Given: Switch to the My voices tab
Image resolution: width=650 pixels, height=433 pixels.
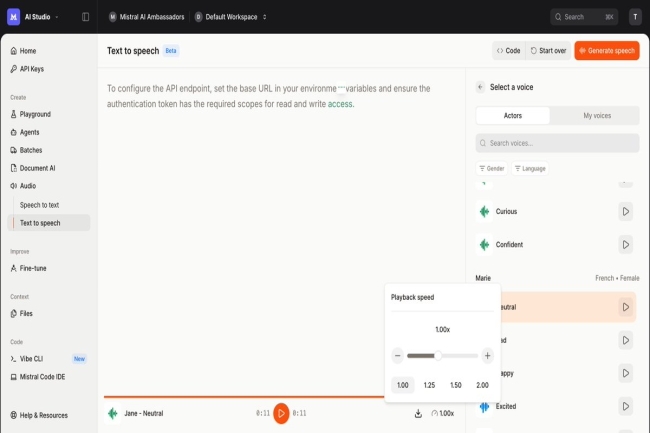Looking at the screenshot, I should [x=597, y=115].
